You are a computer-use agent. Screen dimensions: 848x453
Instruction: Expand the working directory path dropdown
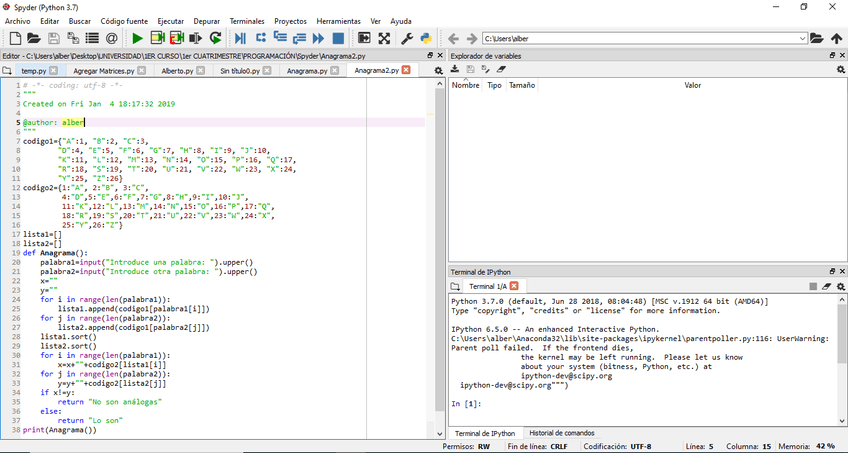coord(802,39)
